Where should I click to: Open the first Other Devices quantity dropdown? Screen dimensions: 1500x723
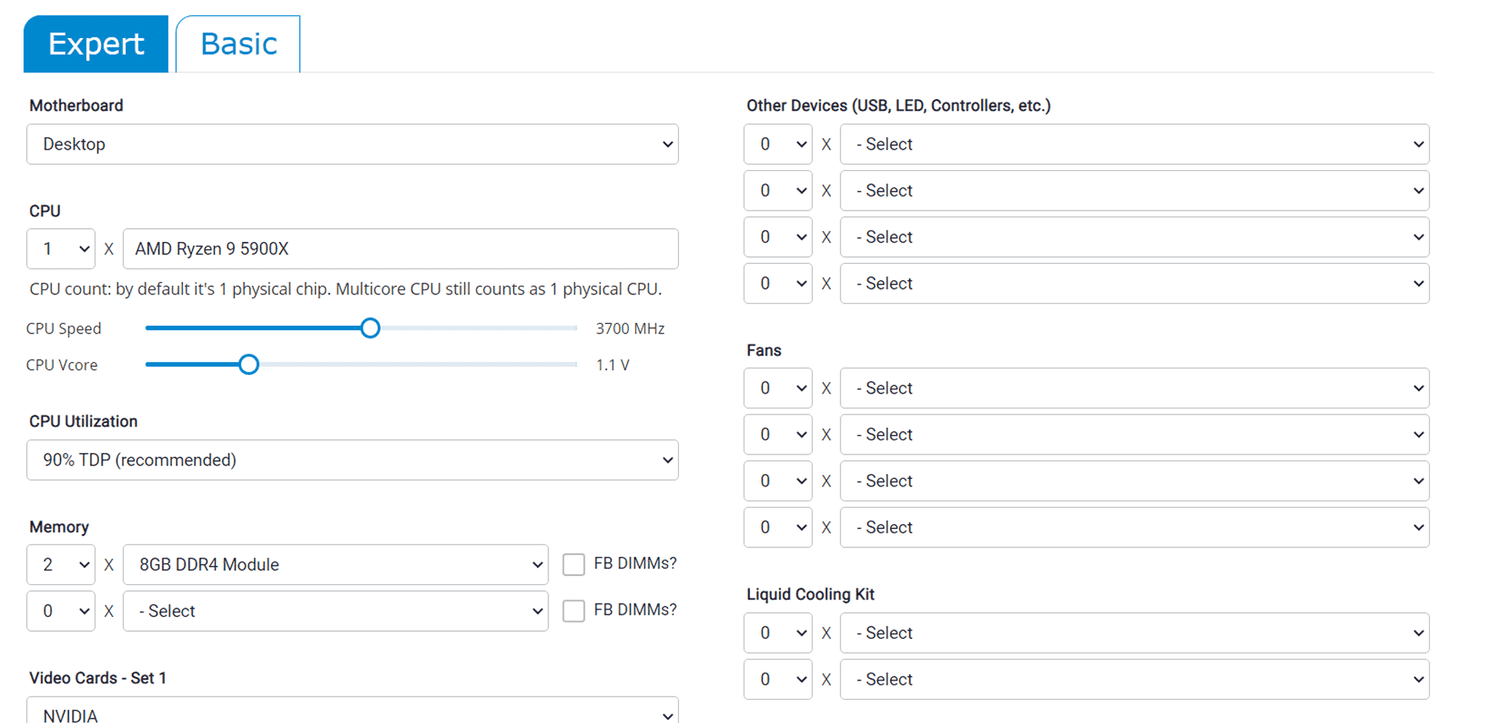(778, 144)
